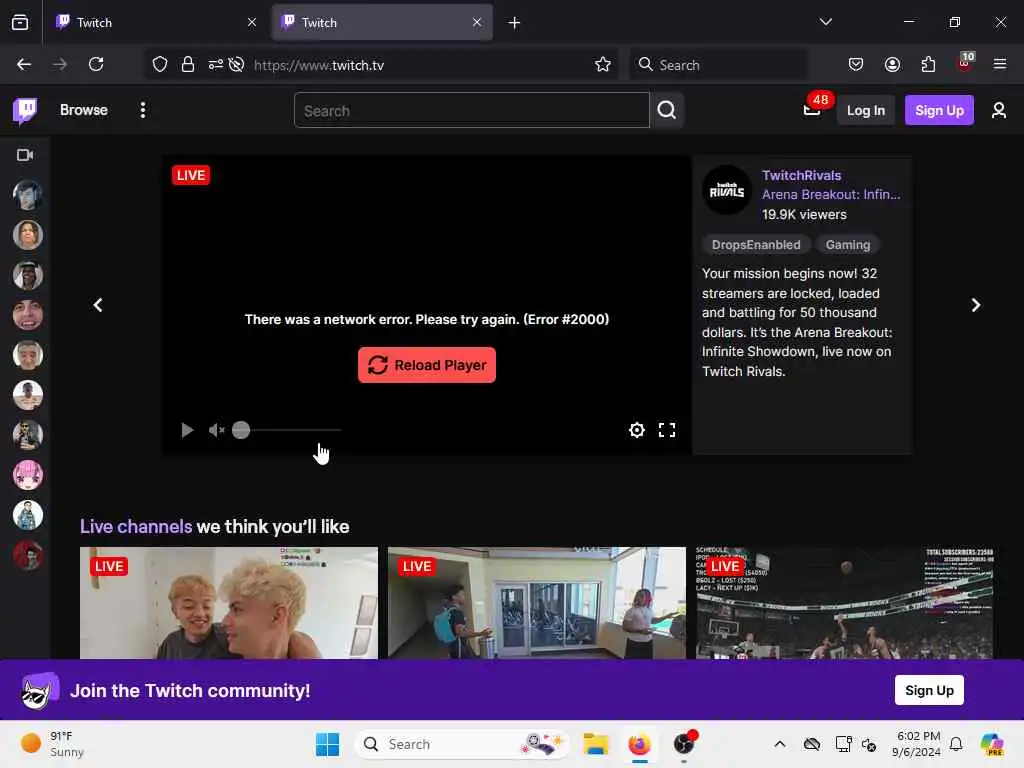1024x768 pixels.
Task: Open the extensions puzzle-piece menu
Action: coord(928,64)
